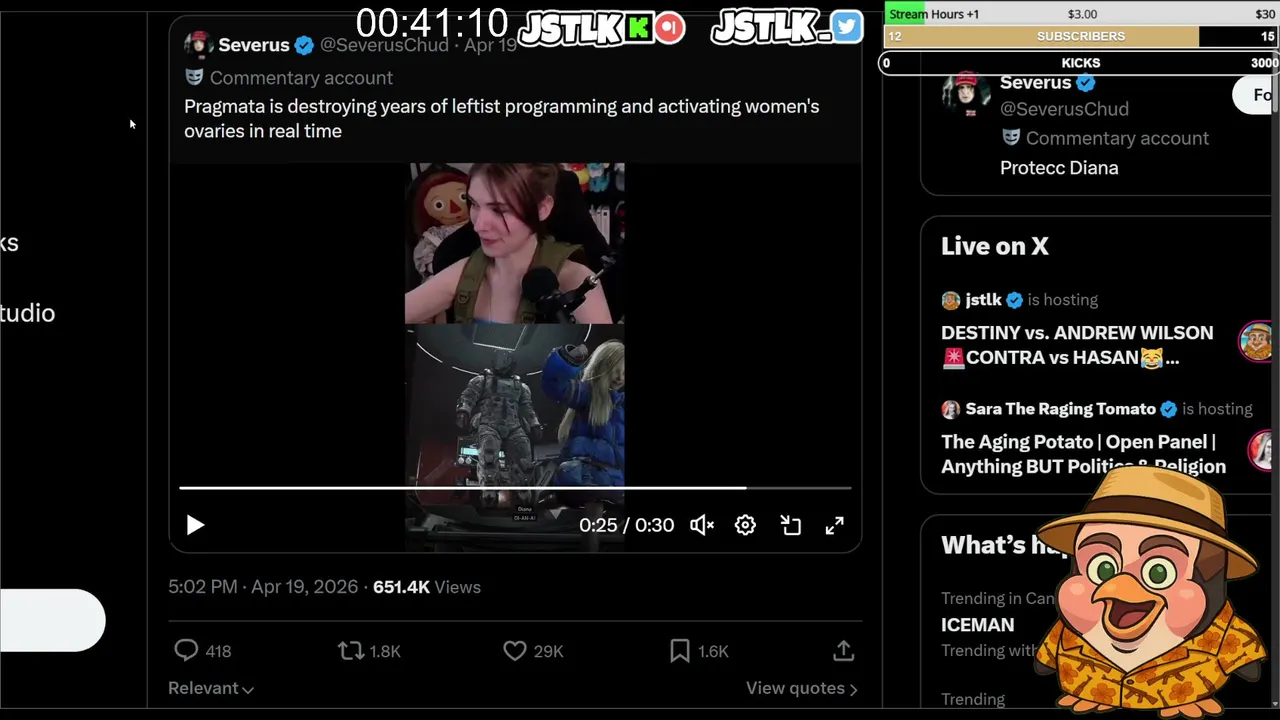The image size is (1280, 720).
Task: Click the 651.4K Views count
Action: click(427, 587)
